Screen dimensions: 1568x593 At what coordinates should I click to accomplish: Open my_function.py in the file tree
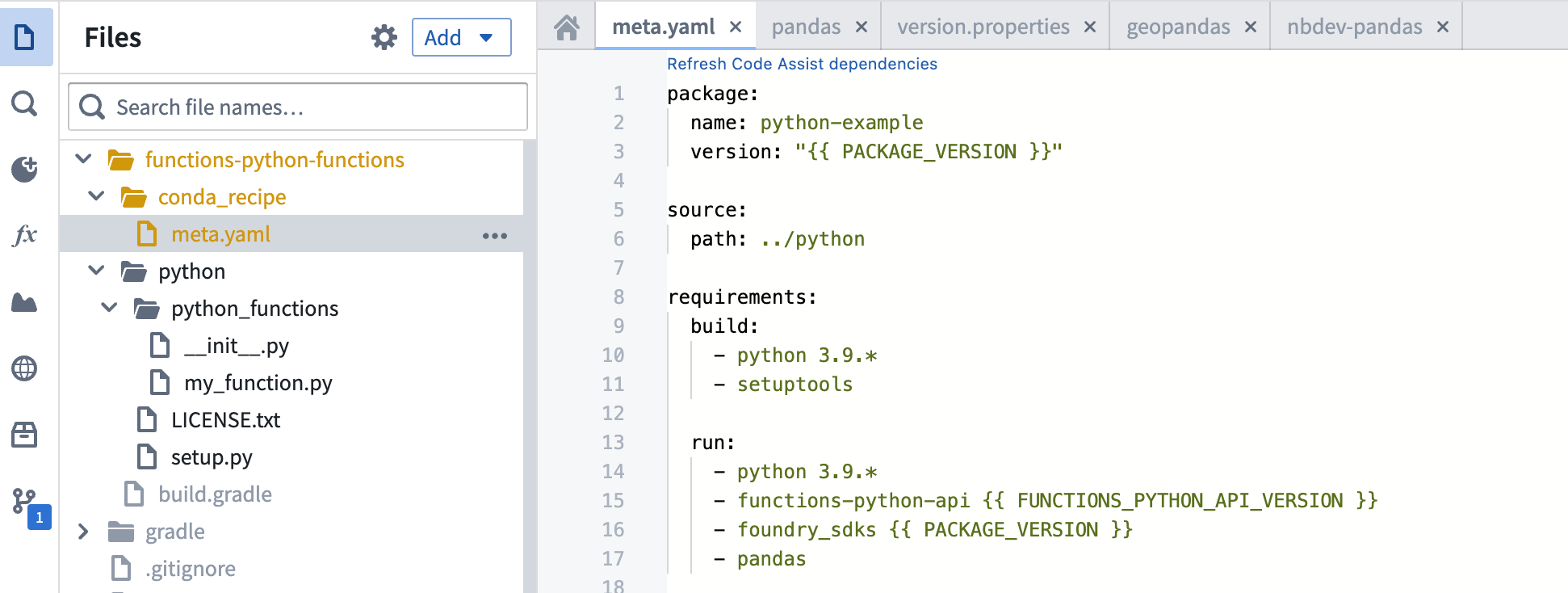coord(258,383)
